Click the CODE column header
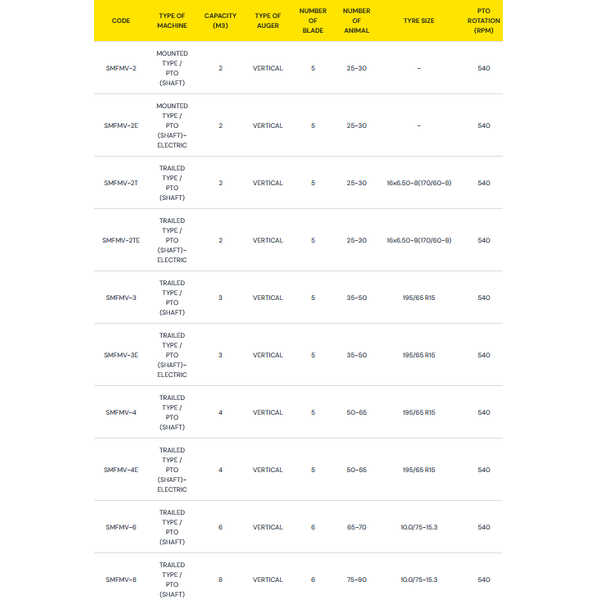The image size is (600, 600). tap(121, 21)
